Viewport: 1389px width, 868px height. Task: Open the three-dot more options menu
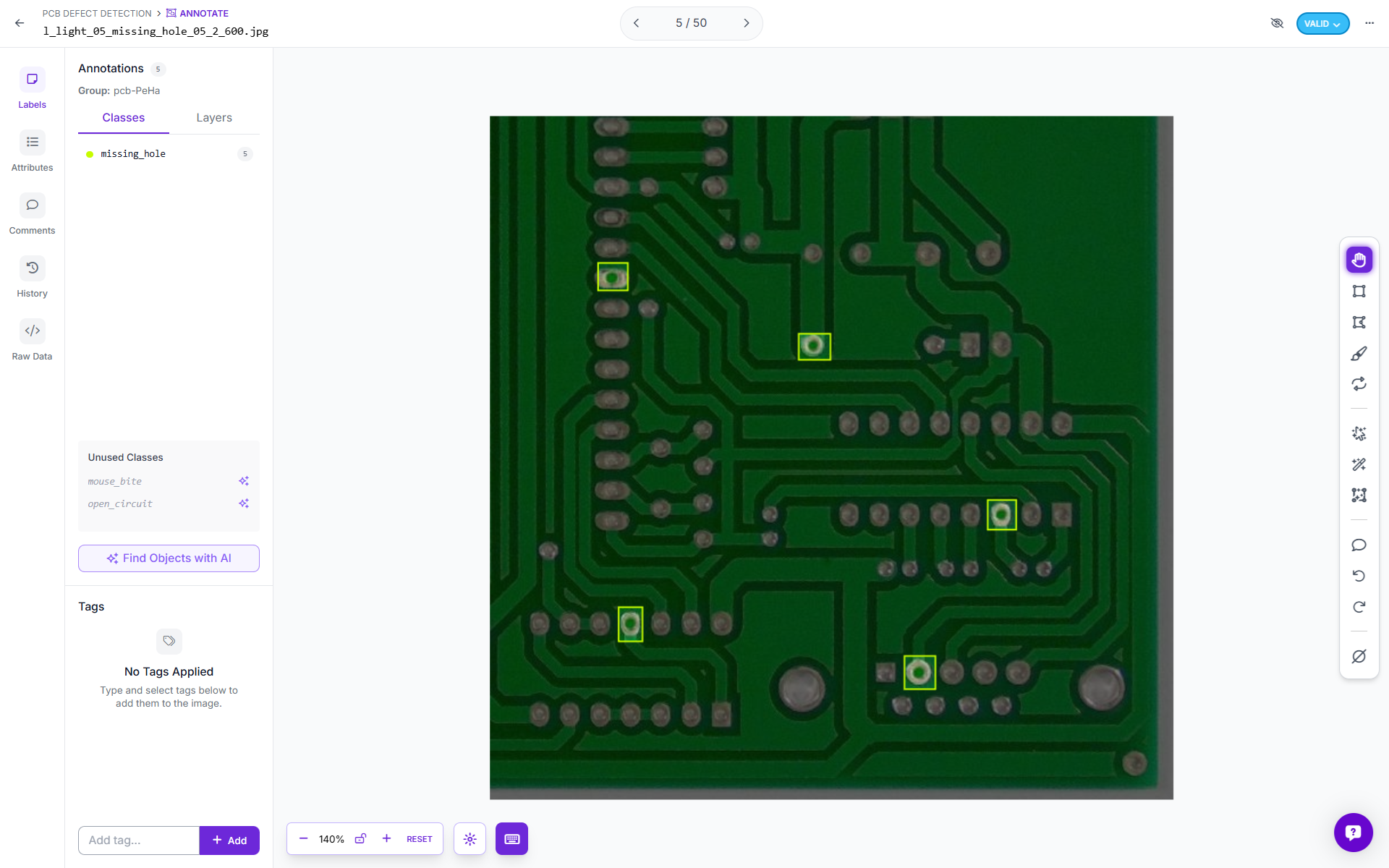pos(1369,23)
